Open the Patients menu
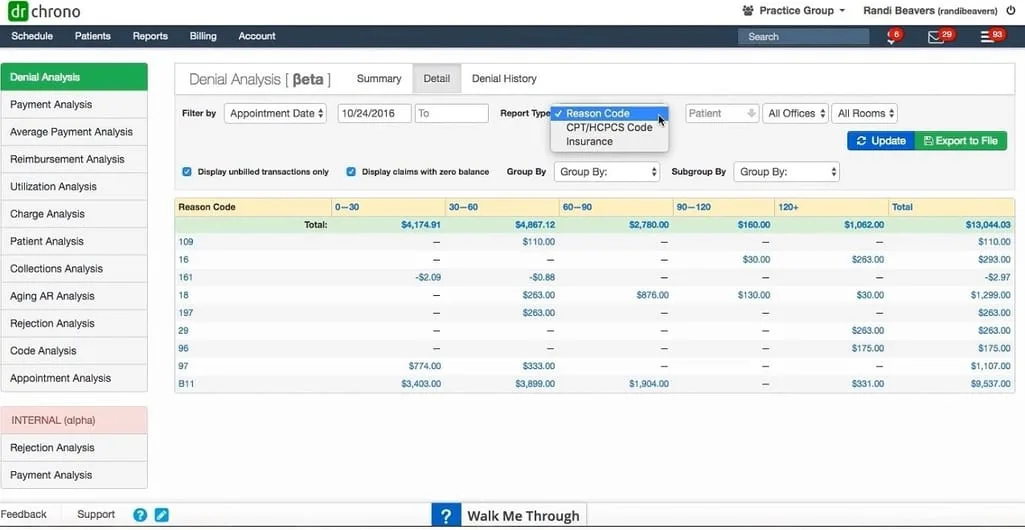The height and width of the screenshot is (530, 1025). (93, 37)
